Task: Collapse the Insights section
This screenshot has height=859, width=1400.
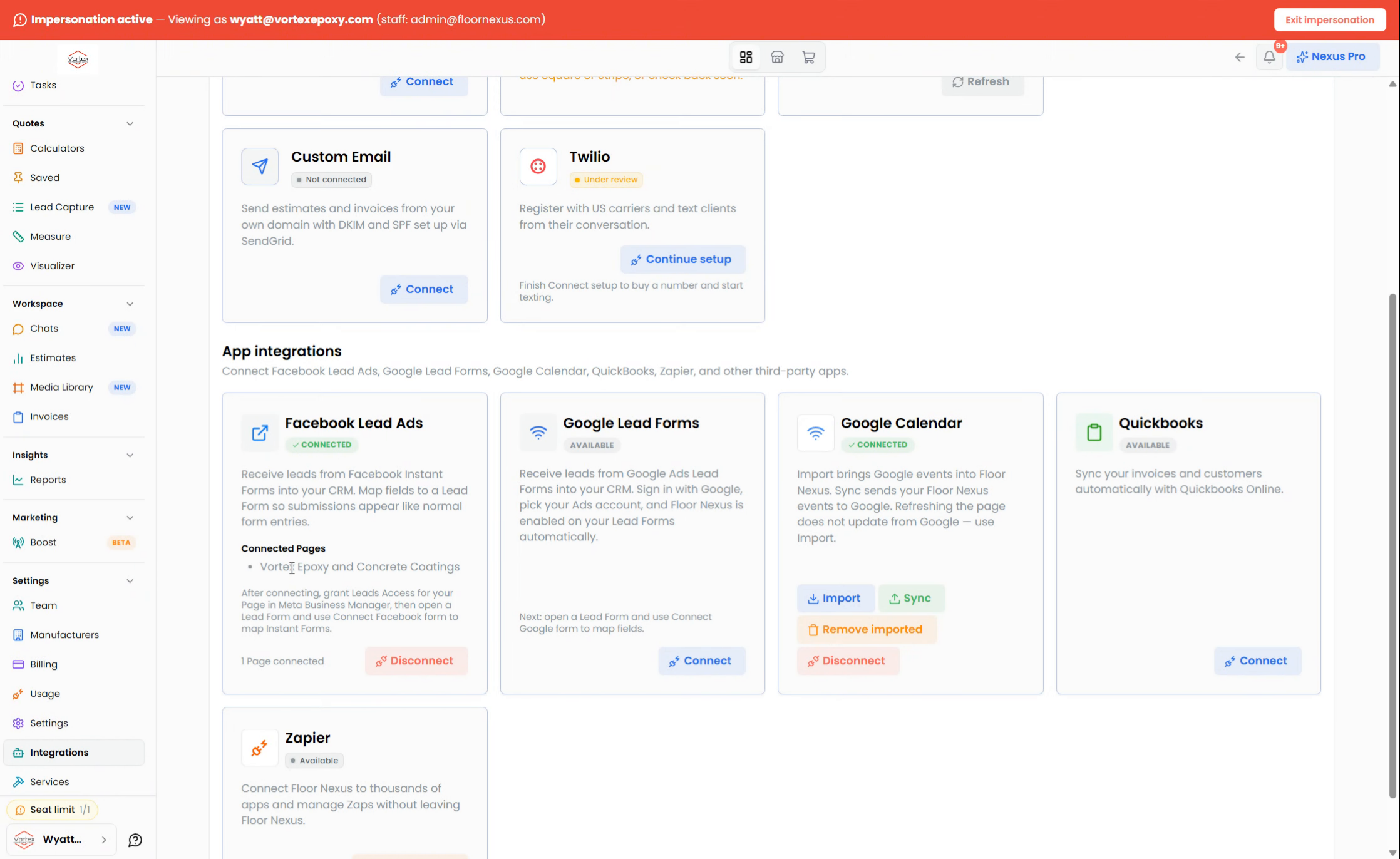Action: coord(130,455)
